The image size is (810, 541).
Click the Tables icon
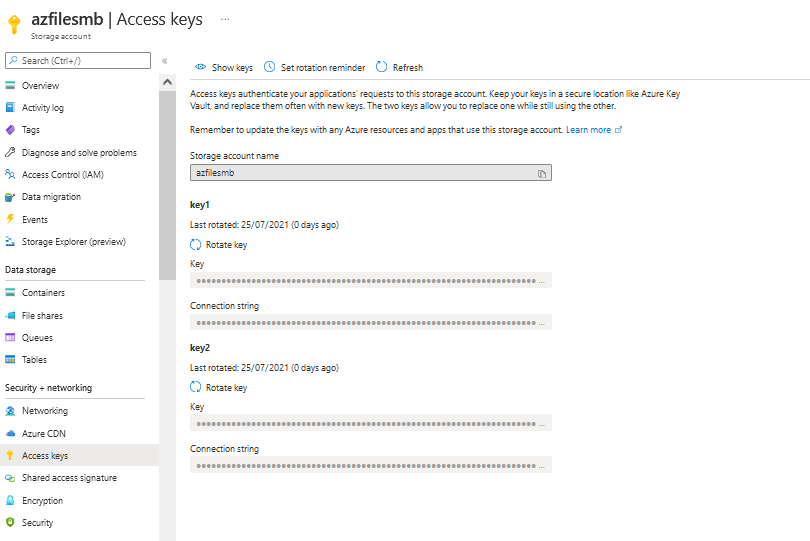point(10,360)
